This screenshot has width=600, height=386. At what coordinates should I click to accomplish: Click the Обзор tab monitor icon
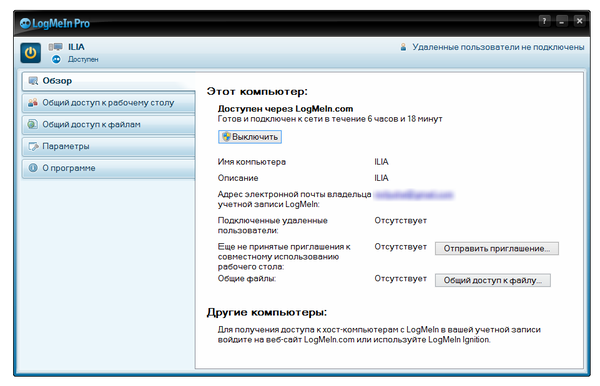(x=33, y=81)
